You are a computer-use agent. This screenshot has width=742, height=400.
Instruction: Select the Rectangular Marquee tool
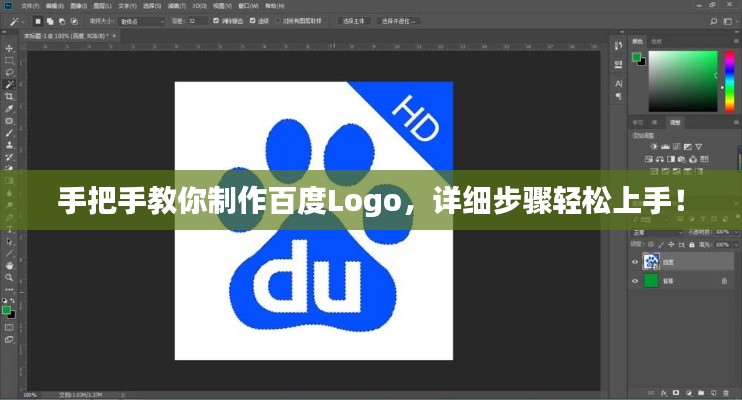(x=9, y=59)
